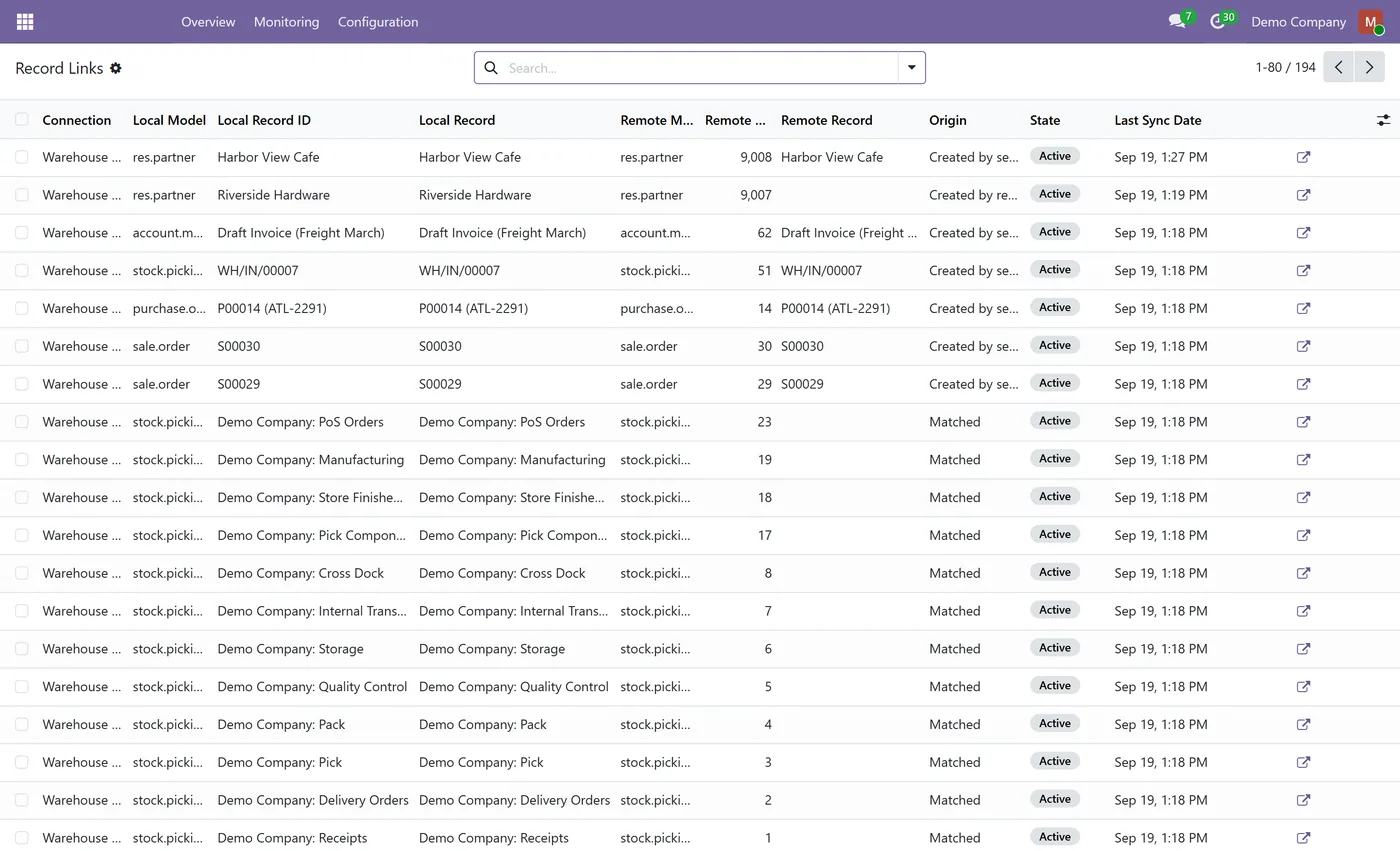Image resolution: width=1400 pixels, height=851 pixels.
Task: Open external link for Storage row
Action: (1303, 649)
